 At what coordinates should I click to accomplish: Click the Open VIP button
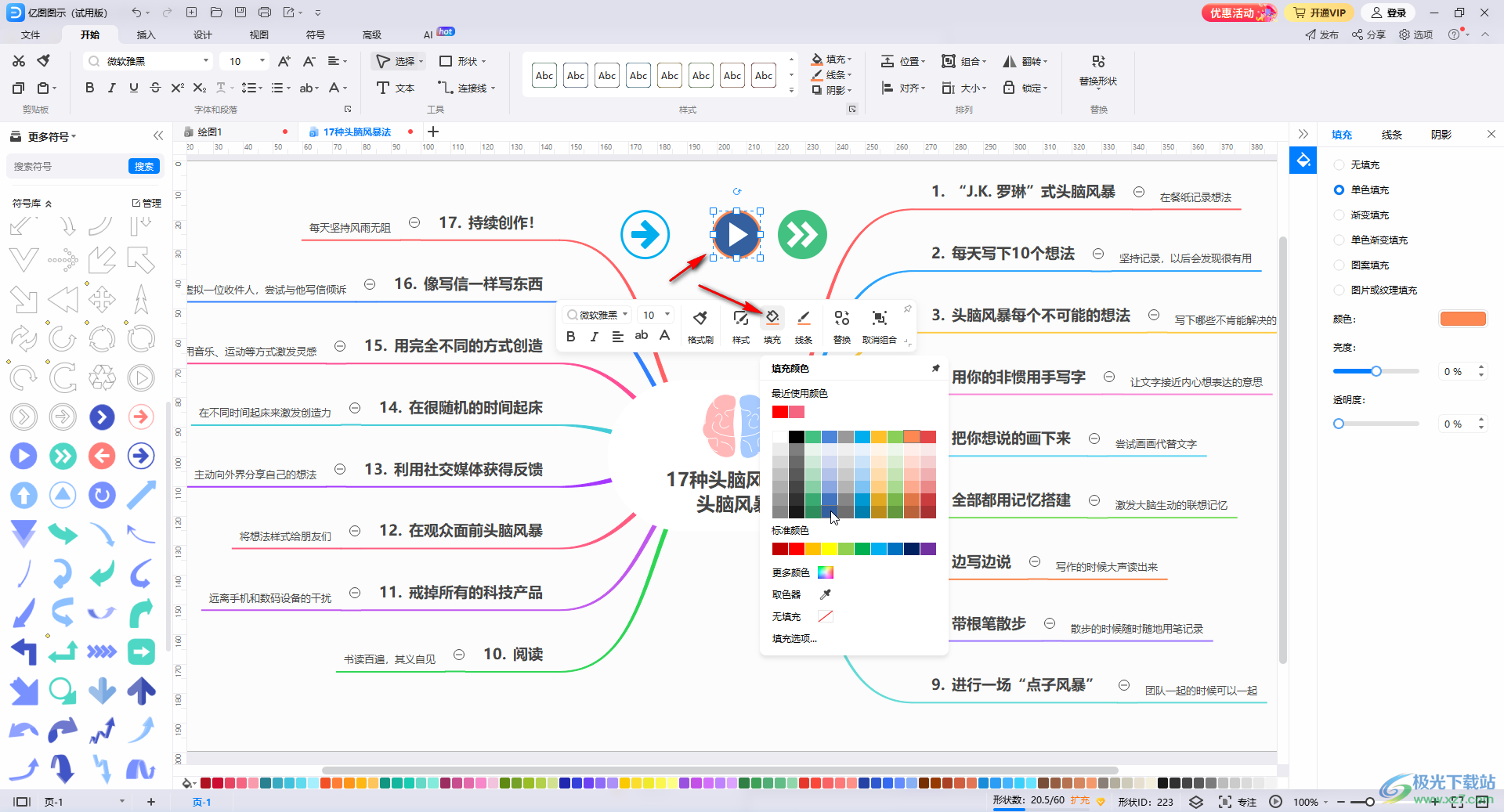point(1320,13)
